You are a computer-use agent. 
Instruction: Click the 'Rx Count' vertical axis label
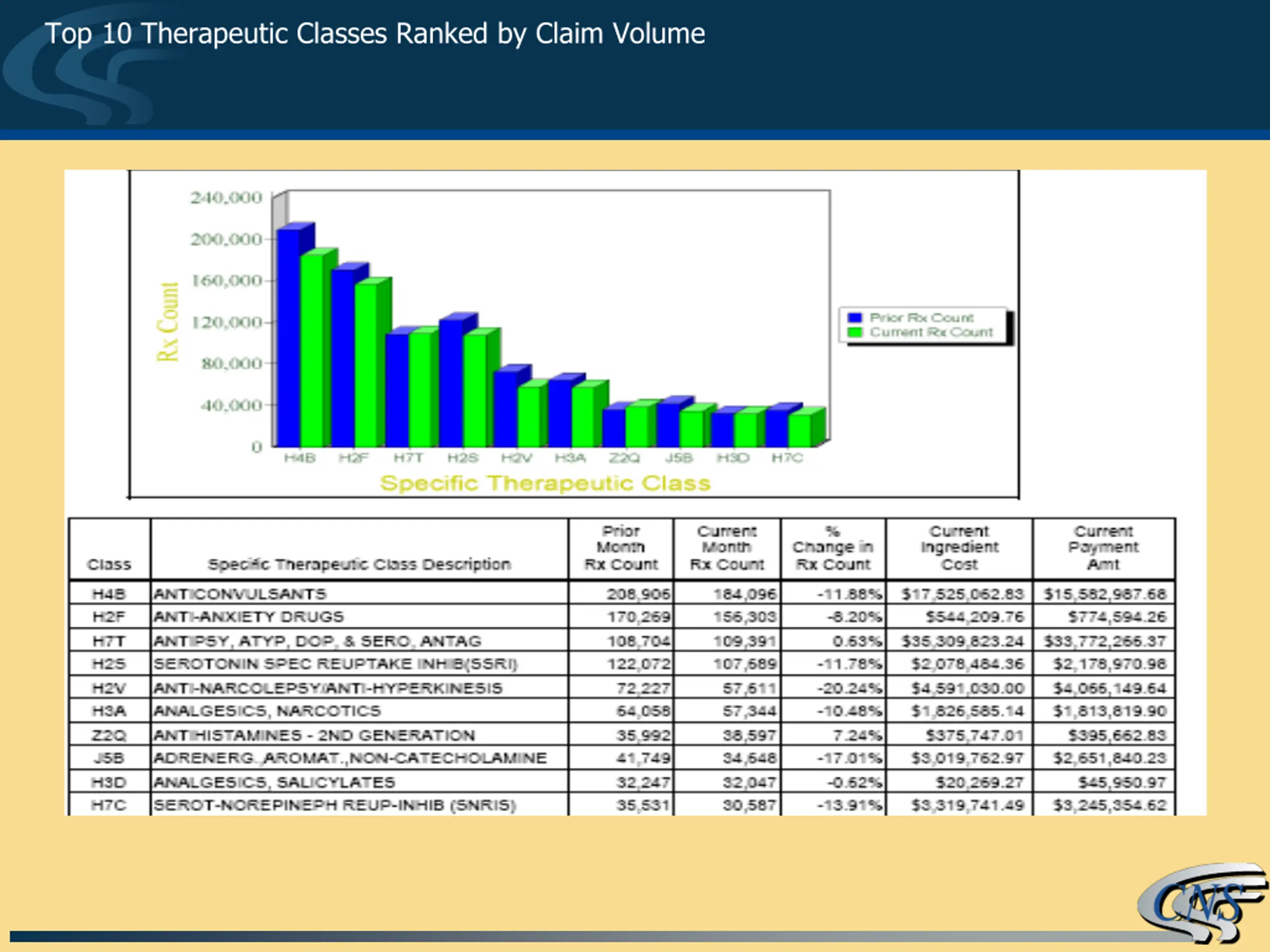coord(168,322)
